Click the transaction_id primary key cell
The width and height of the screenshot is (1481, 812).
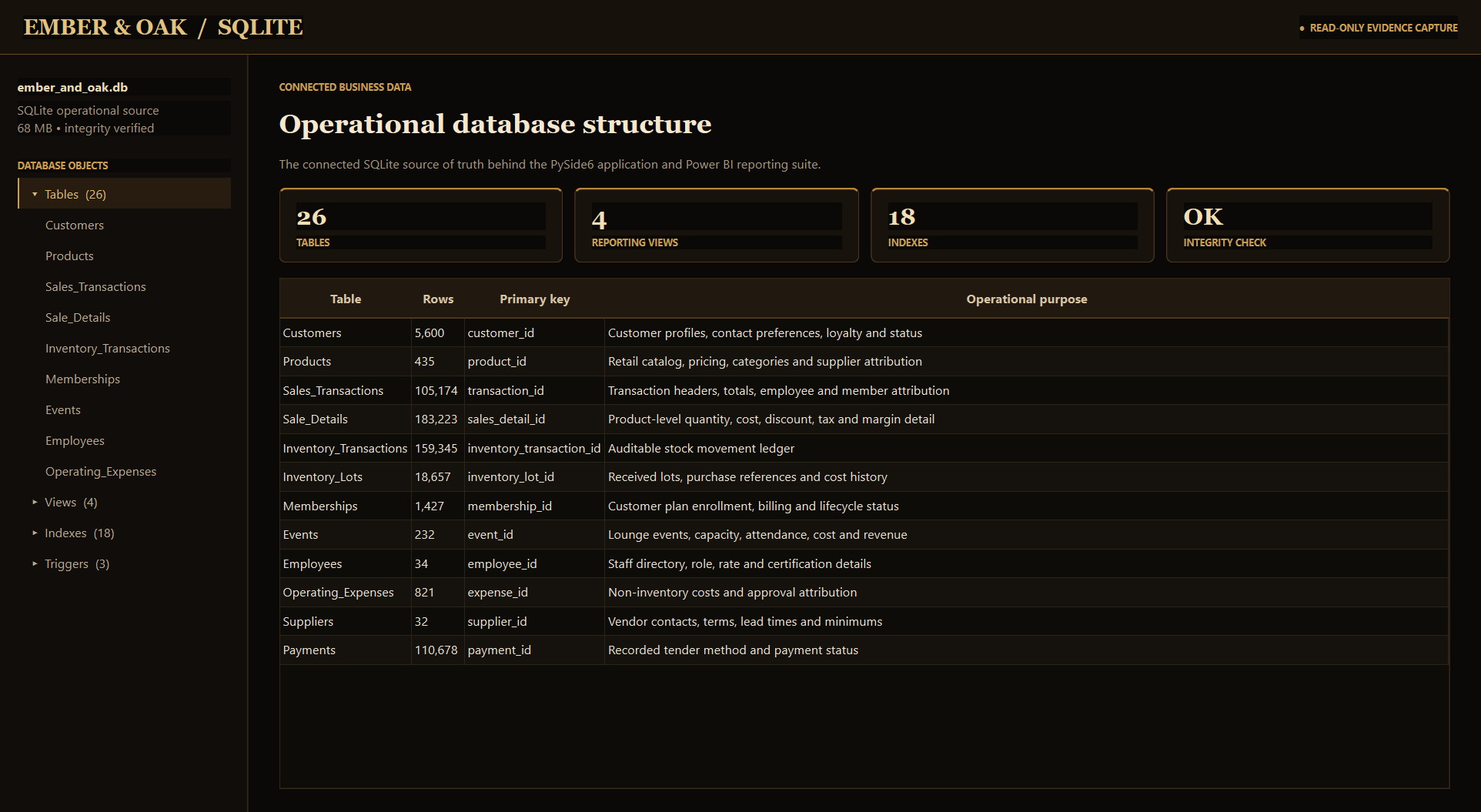(x=534, y=390)
